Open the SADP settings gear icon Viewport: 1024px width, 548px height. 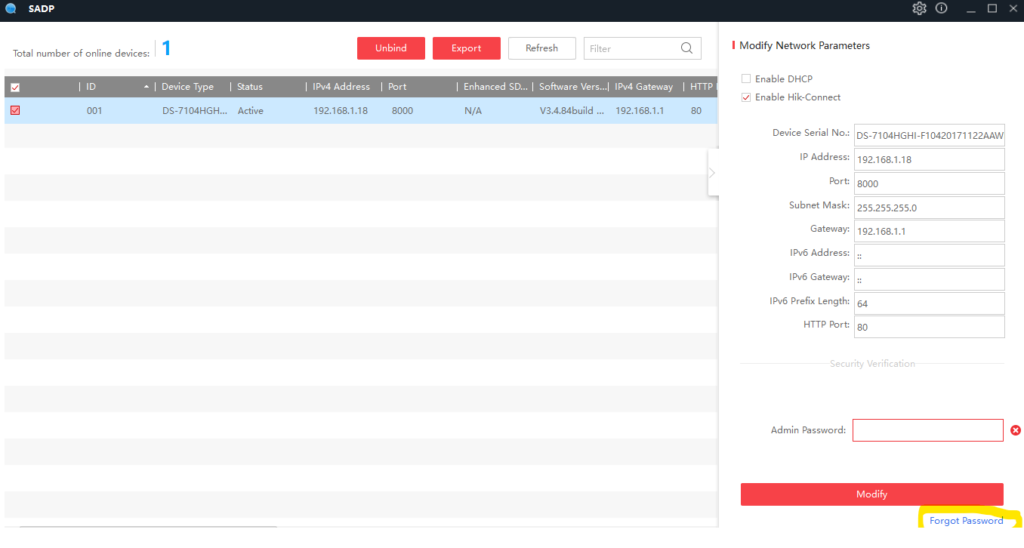[919, 8]
